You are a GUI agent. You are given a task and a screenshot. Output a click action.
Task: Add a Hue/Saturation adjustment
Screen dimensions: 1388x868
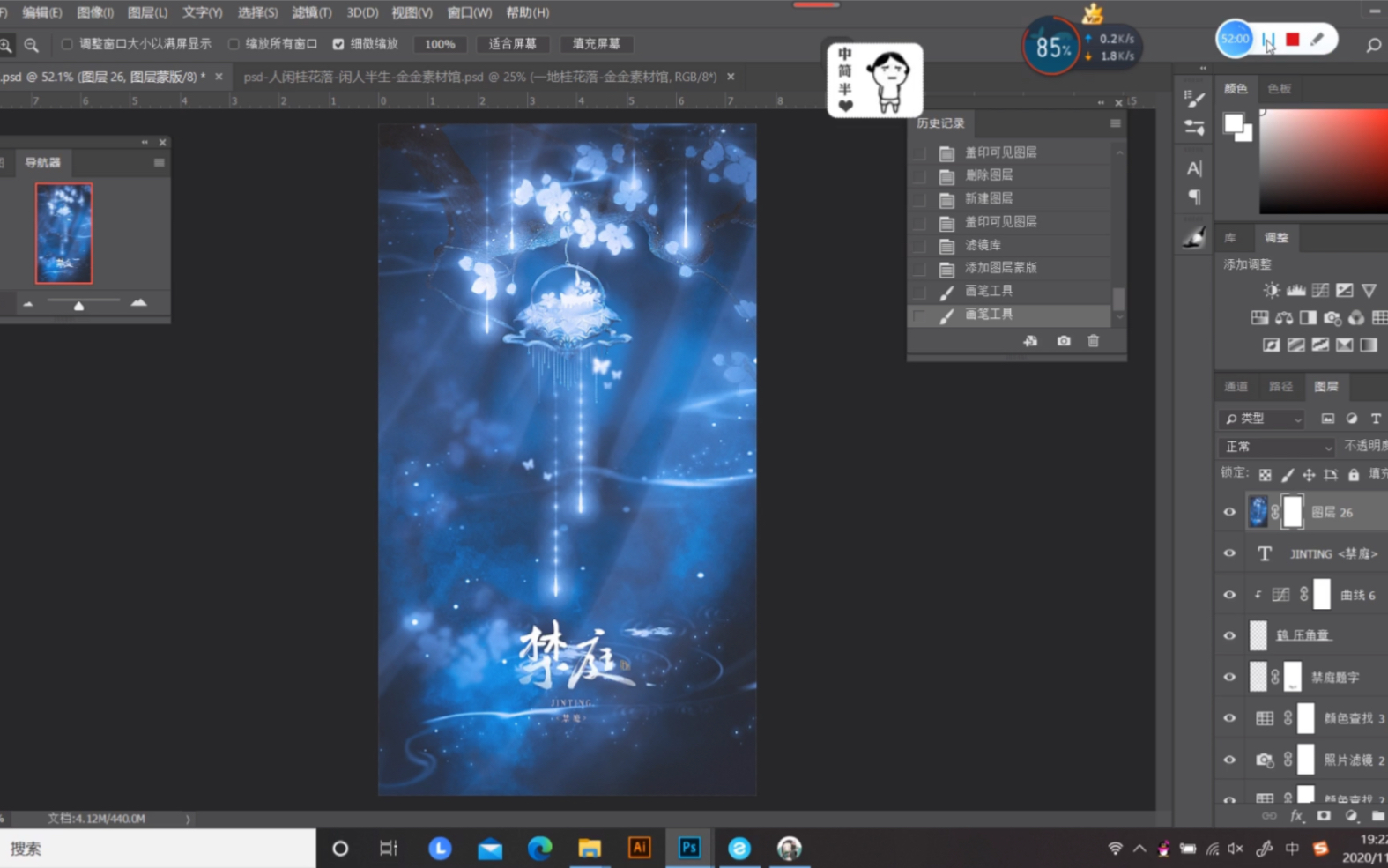(1259, 317)
